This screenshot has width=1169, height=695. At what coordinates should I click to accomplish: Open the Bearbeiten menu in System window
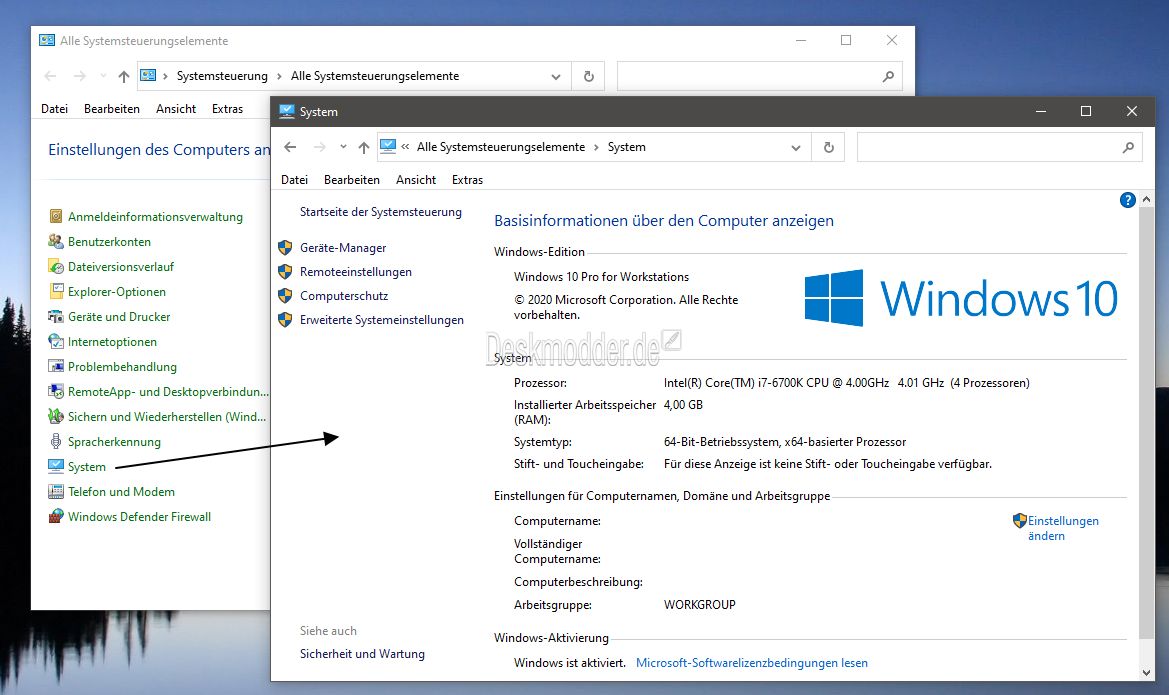pyautogui.click(x=352, y=180)
